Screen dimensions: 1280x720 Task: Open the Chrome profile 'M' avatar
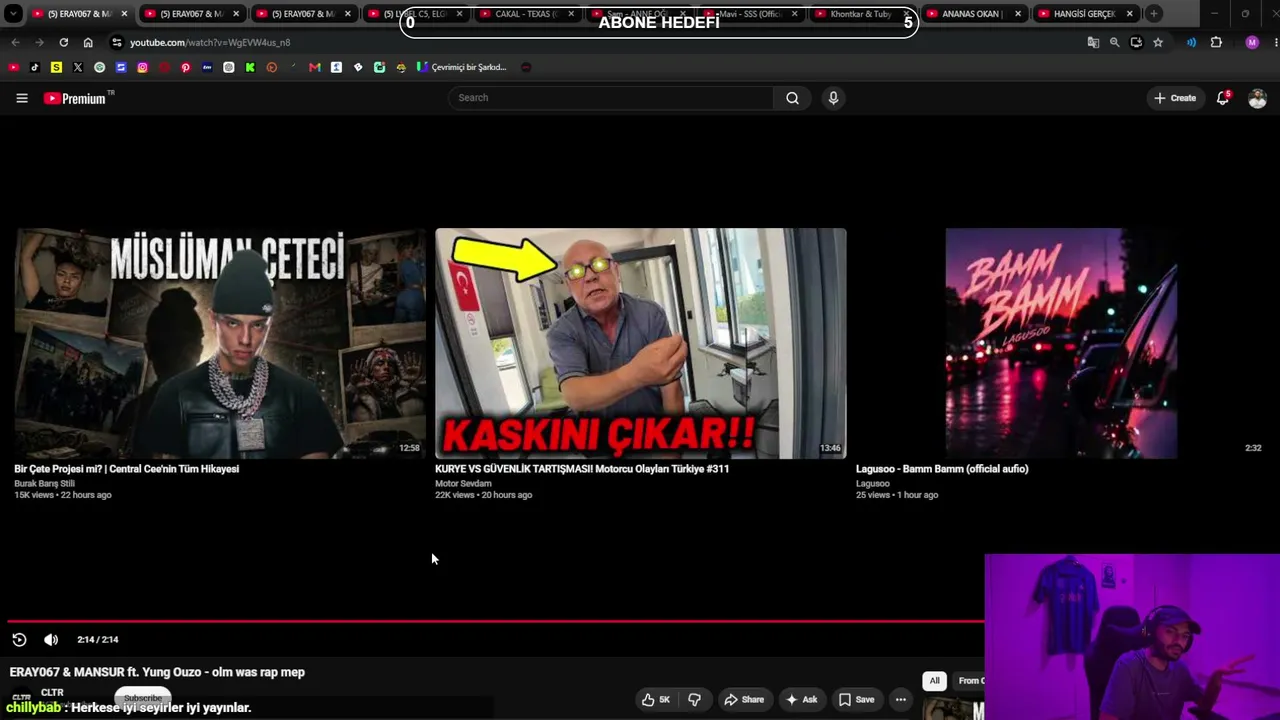click(x=1252, y=43)
